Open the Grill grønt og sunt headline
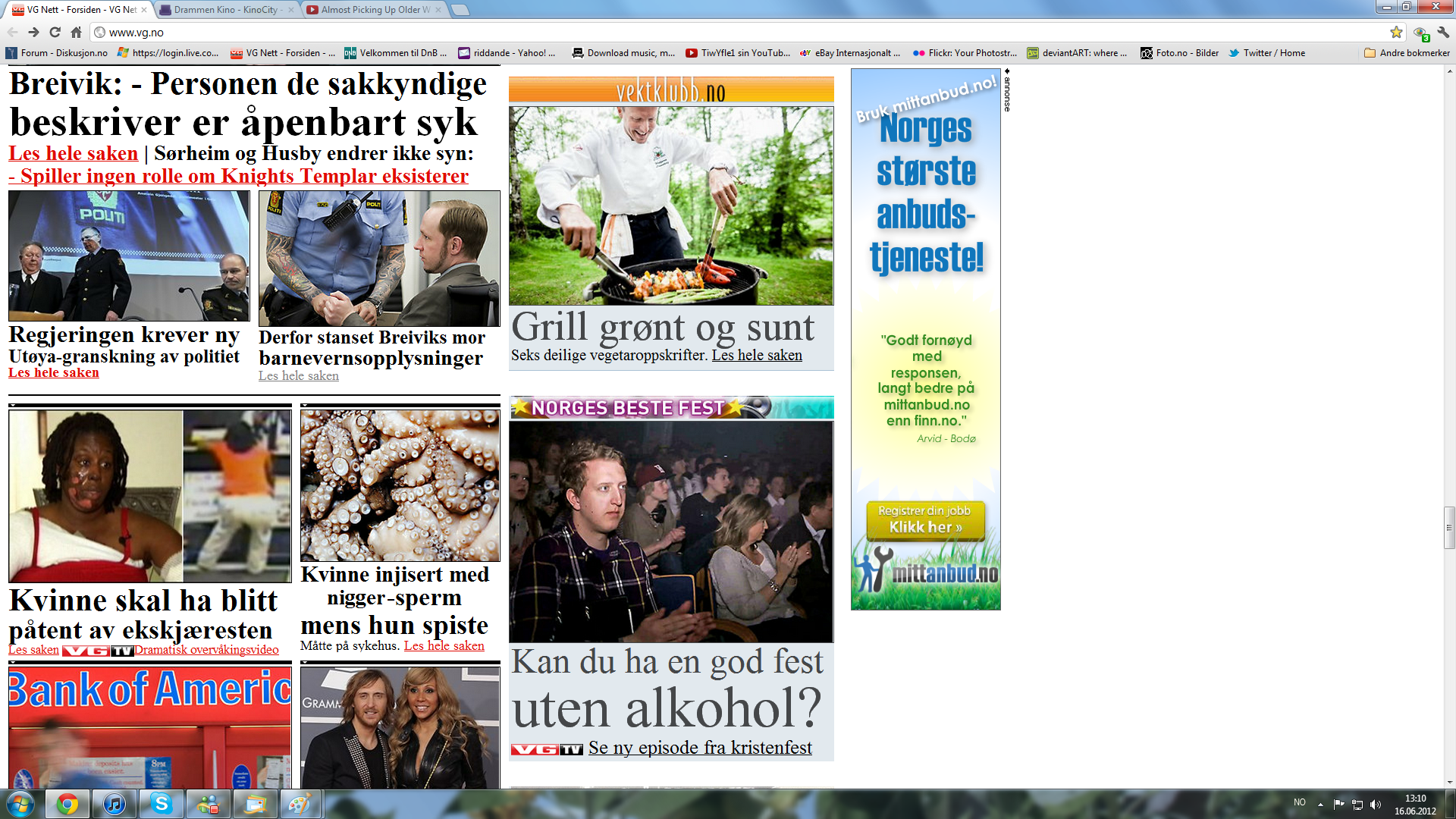 pos(663,327)
